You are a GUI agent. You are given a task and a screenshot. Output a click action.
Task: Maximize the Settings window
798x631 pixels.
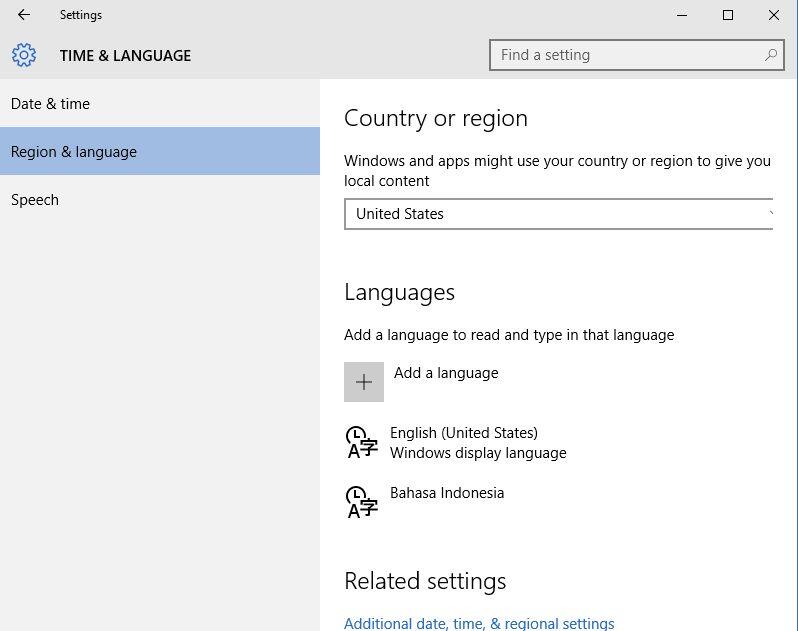point(728,15)
